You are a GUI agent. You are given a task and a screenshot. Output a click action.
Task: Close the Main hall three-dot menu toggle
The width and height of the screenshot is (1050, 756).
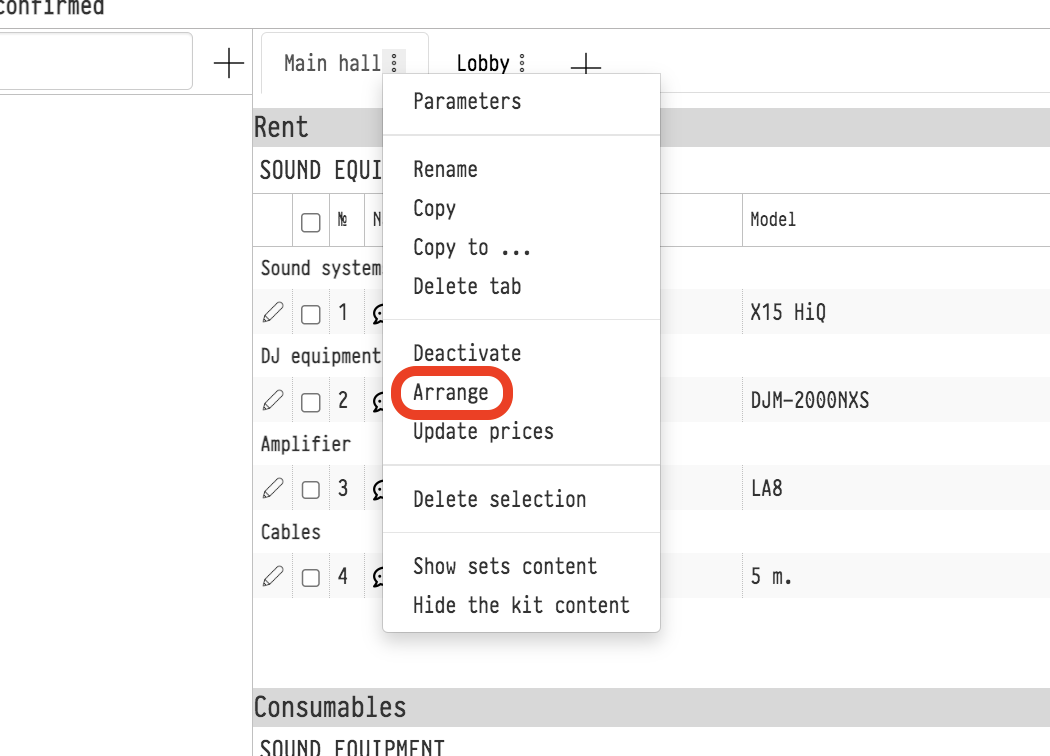(394, 63)
